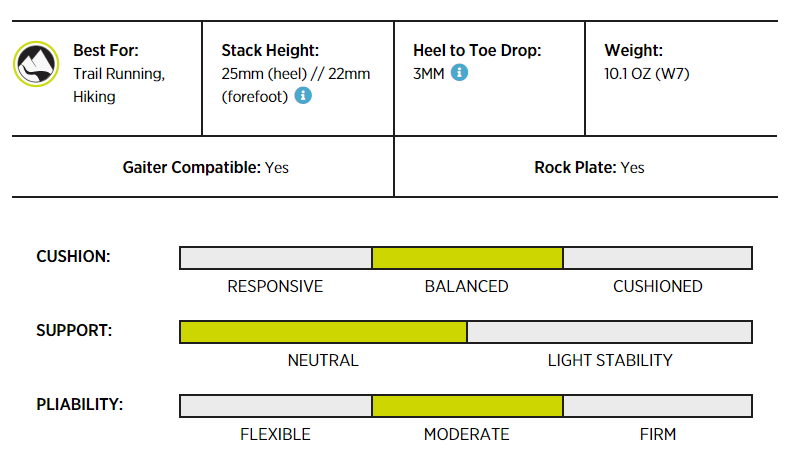This screenshot has width=787, height=466.
Task: Click the Flexible end of pliability bar
Action: point(276,406)
